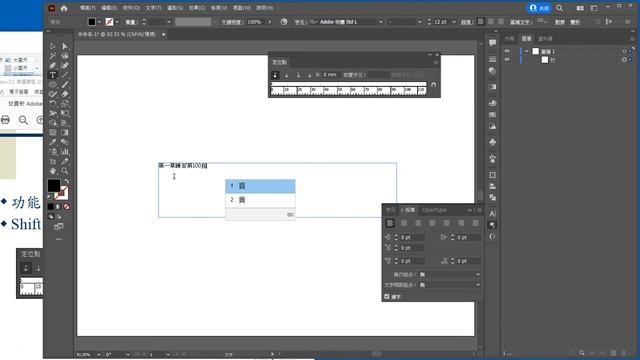Select the Eraser tool
The image size is (640, 360).
tap(65, 94)
